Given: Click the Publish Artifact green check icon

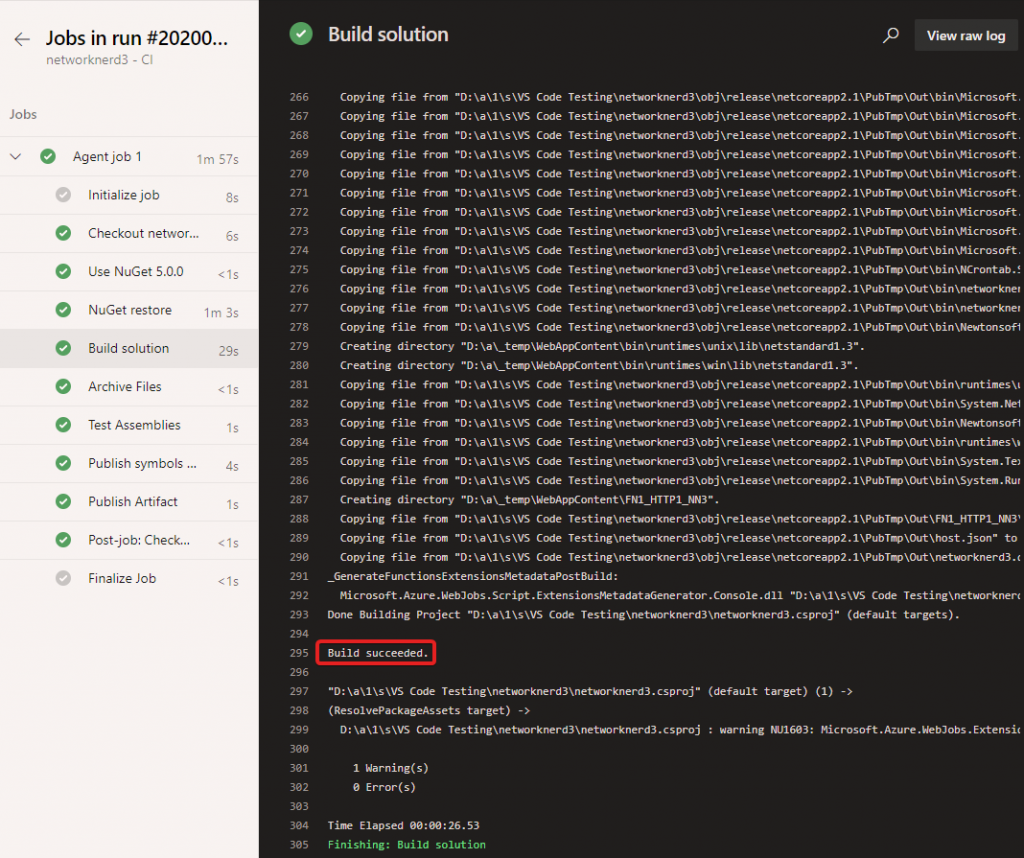Looking at the screenshot, I should (x=63, y=501).
